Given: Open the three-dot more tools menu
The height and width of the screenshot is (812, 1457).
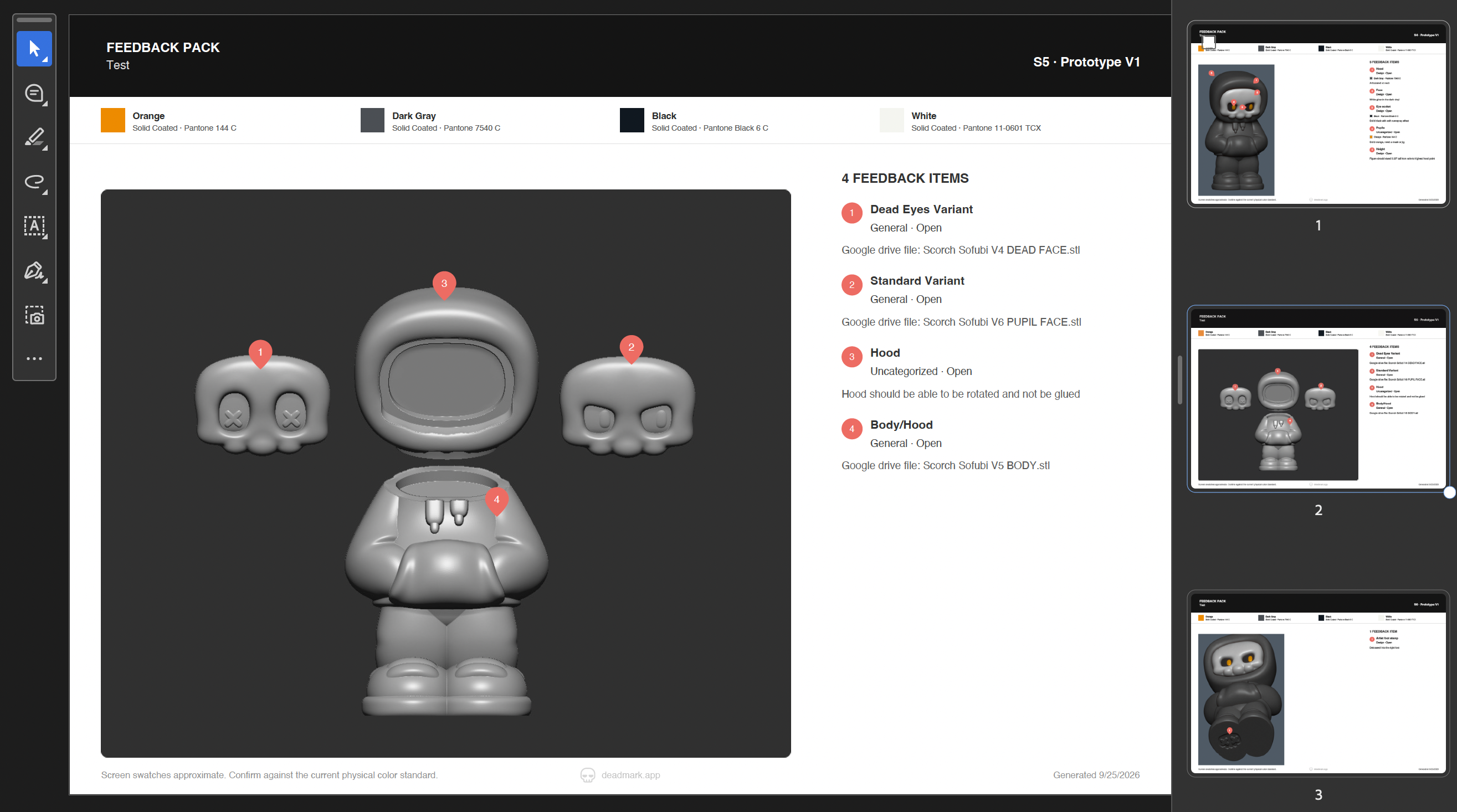Looking at the screenshot, I should (34, 358).
